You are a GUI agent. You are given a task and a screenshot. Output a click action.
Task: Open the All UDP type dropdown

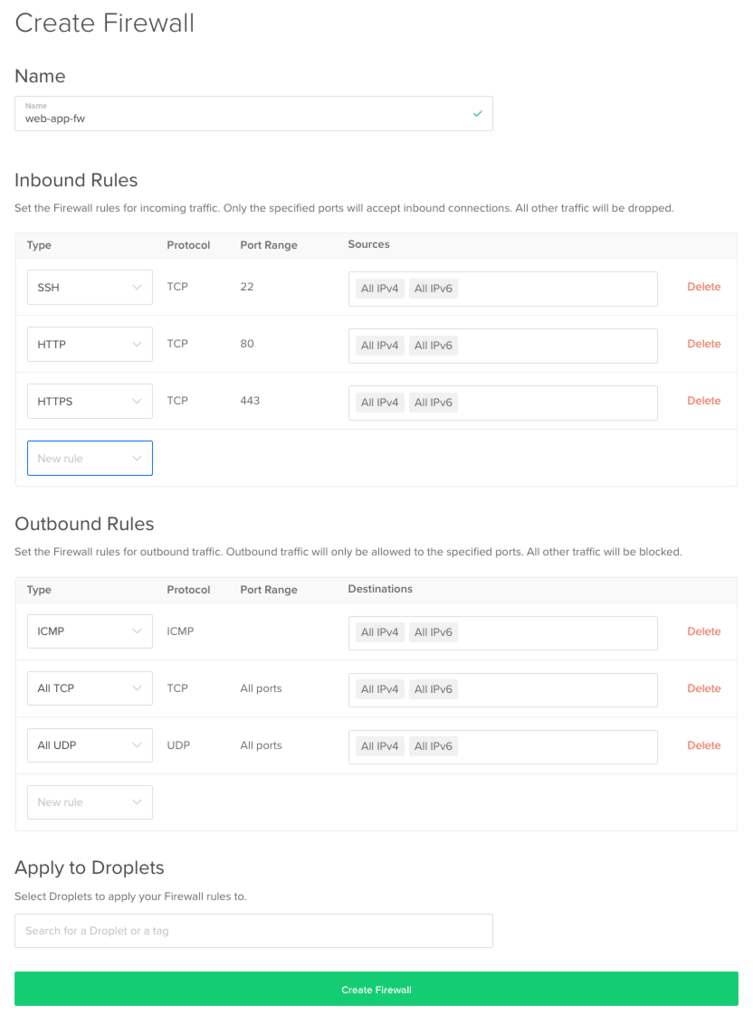click(89, 746)
